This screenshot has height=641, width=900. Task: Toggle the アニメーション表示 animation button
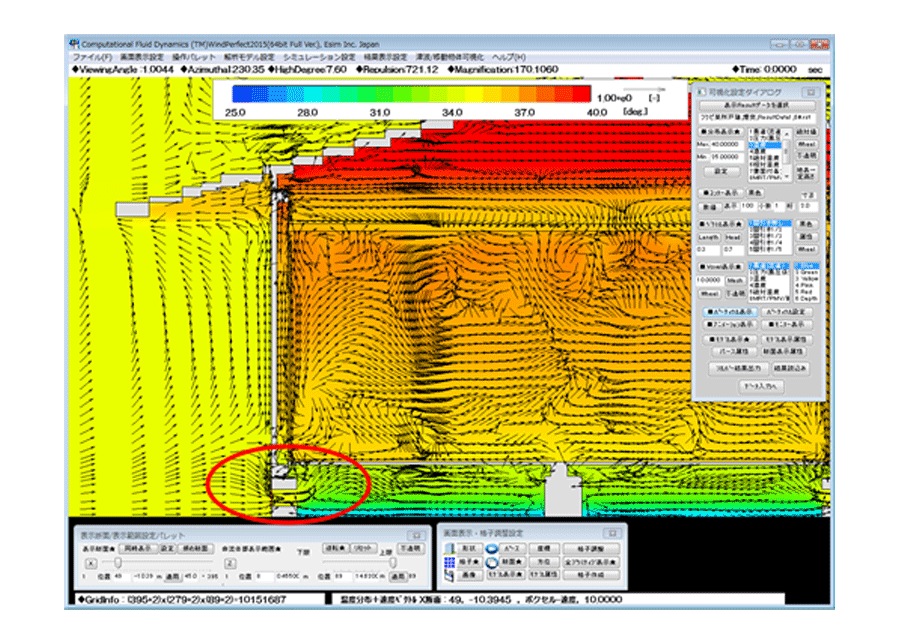(x=730, y=324)
